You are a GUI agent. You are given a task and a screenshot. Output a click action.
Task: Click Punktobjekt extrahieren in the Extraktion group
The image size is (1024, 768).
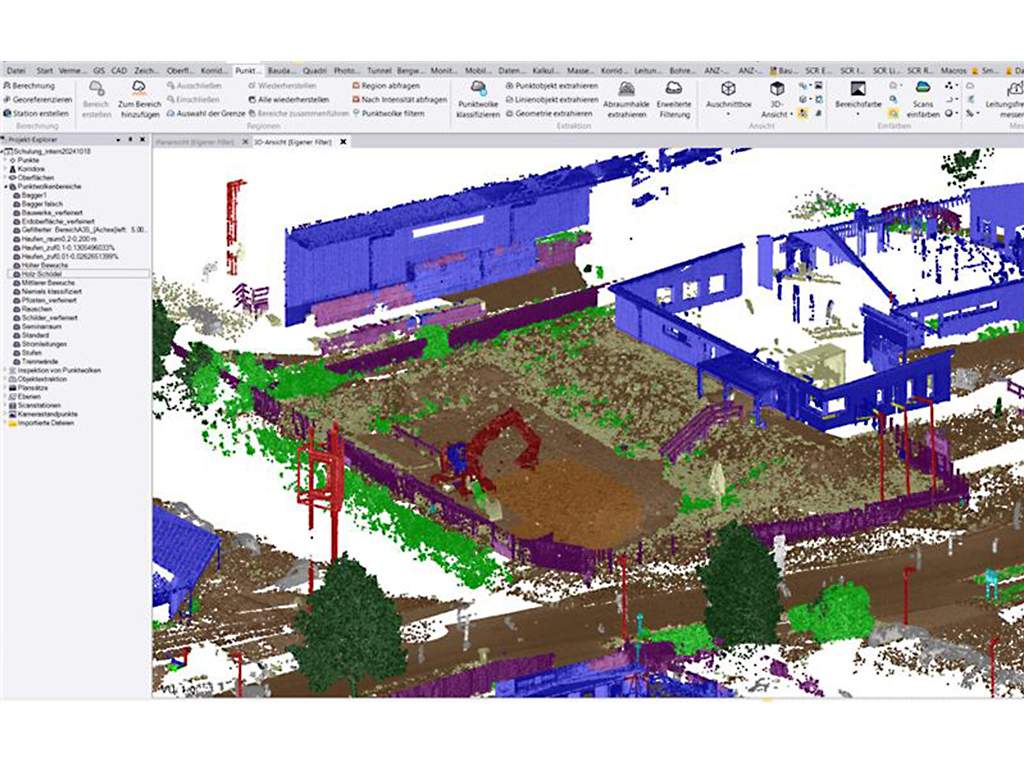[551, 86]
